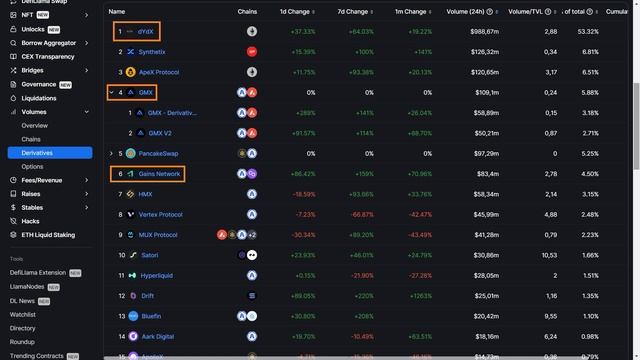The width and height of the screenshot is (640, 360).
Task: Click the Raises book icon
Action: coord(13,194)
